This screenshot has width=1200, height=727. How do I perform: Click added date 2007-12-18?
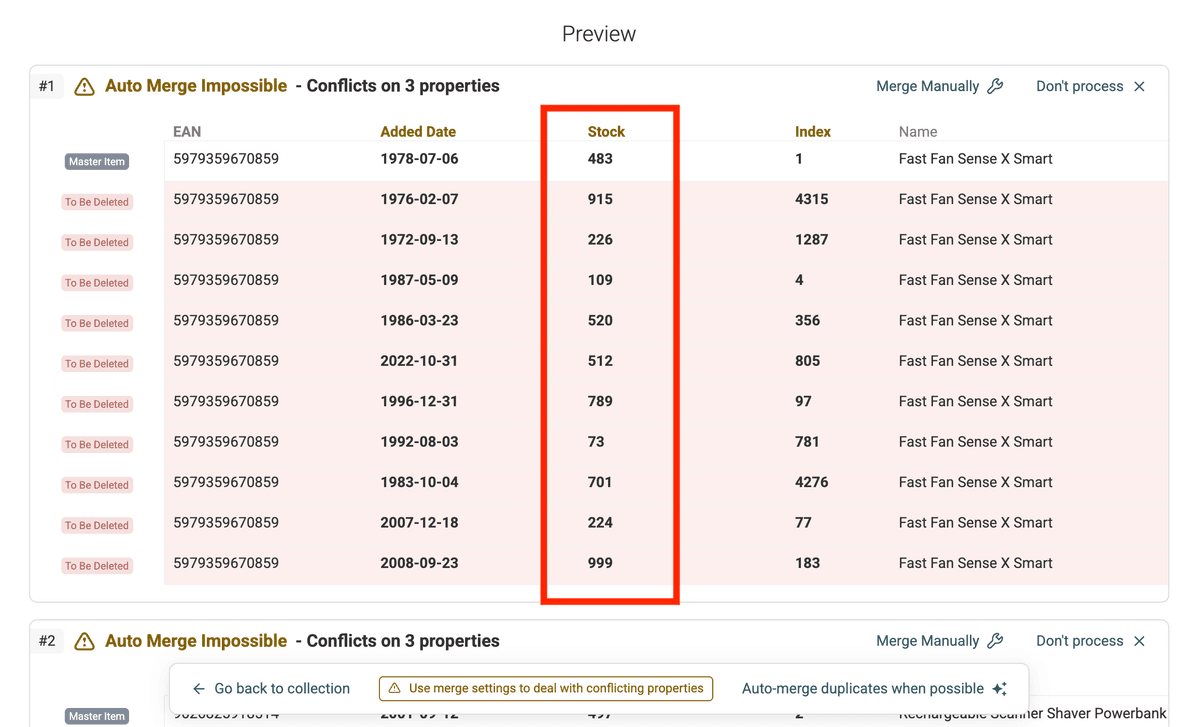(x=419, y=523)
